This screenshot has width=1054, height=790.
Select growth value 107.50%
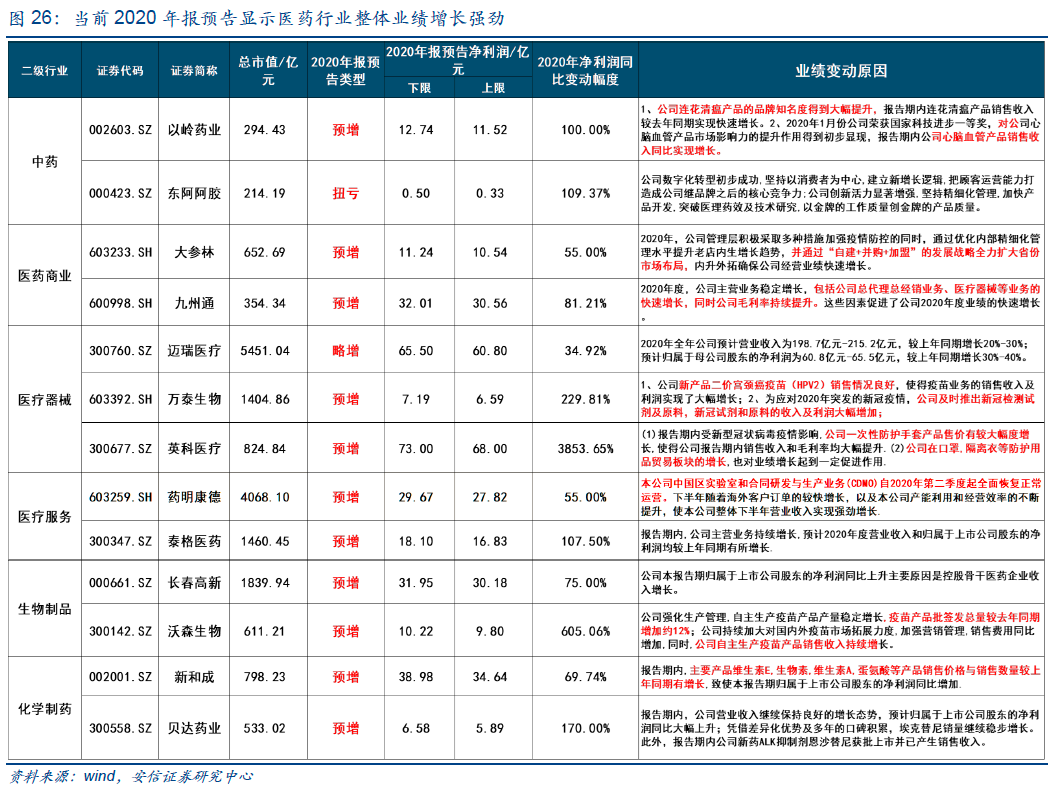[x=585, y=541]
